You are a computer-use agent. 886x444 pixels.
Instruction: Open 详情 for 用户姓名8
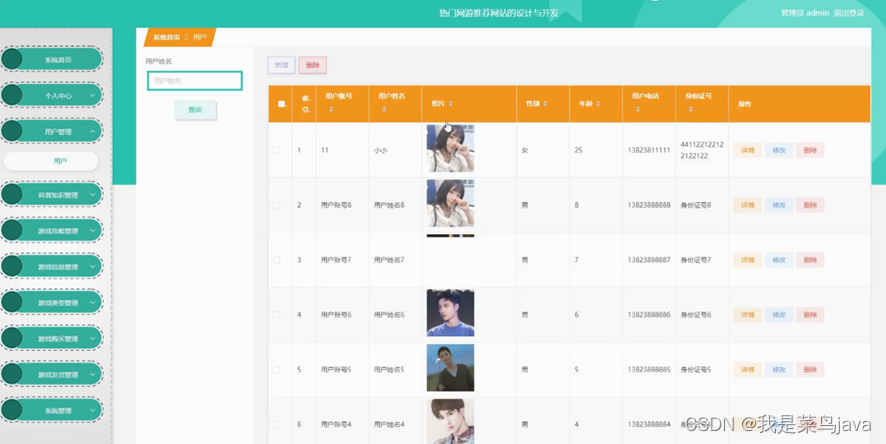point(748,205)
